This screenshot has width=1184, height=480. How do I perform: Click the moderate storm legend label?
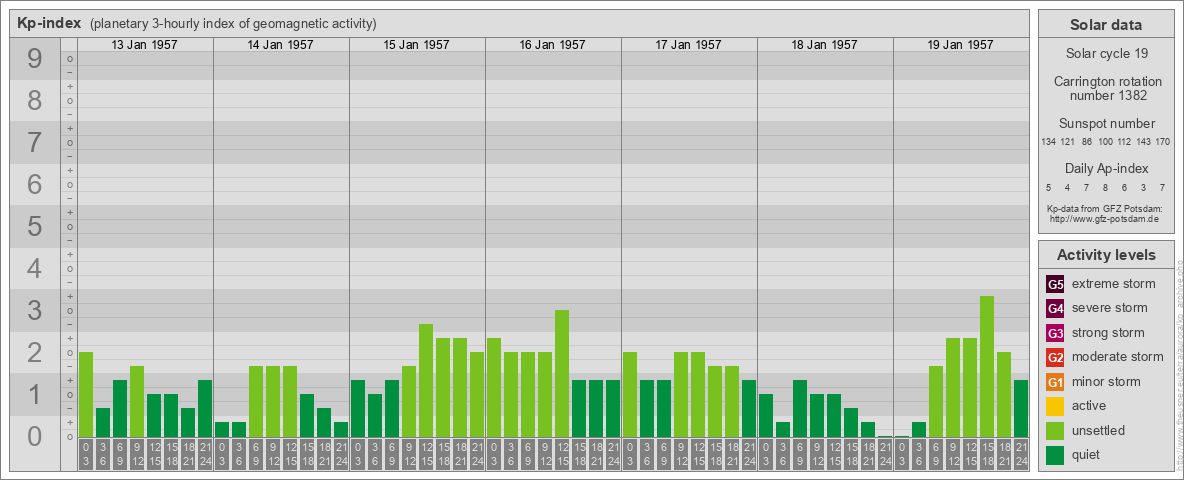coord(1118,357)
